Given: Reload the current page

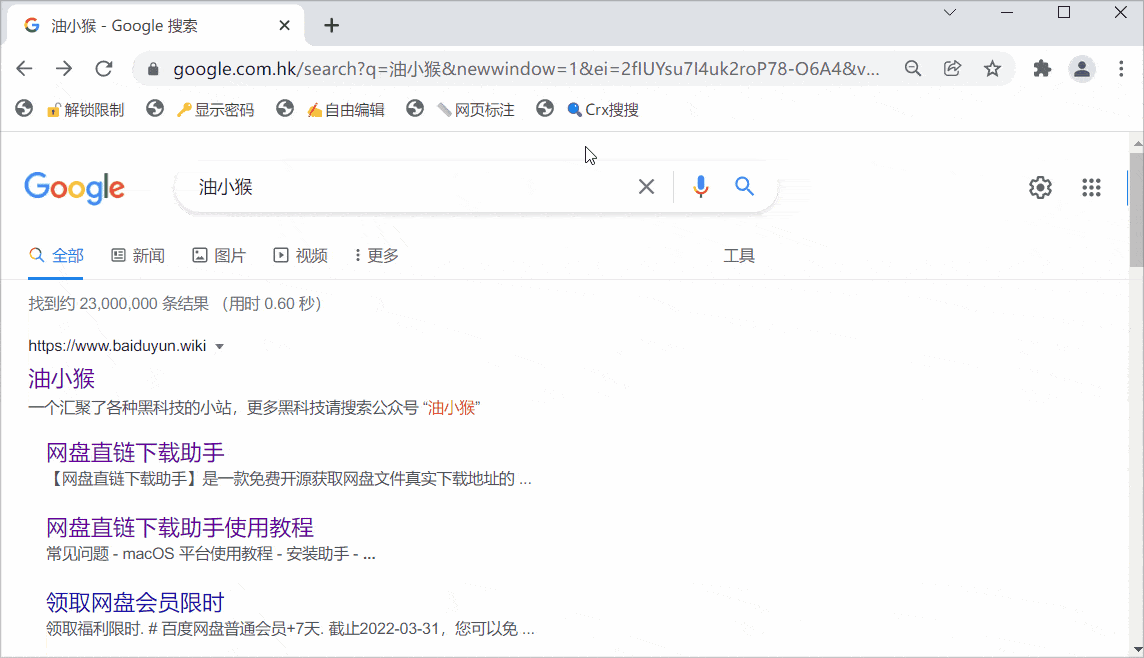Looking at the screenshot, I should pyautogui.click(x=103, y=69).
